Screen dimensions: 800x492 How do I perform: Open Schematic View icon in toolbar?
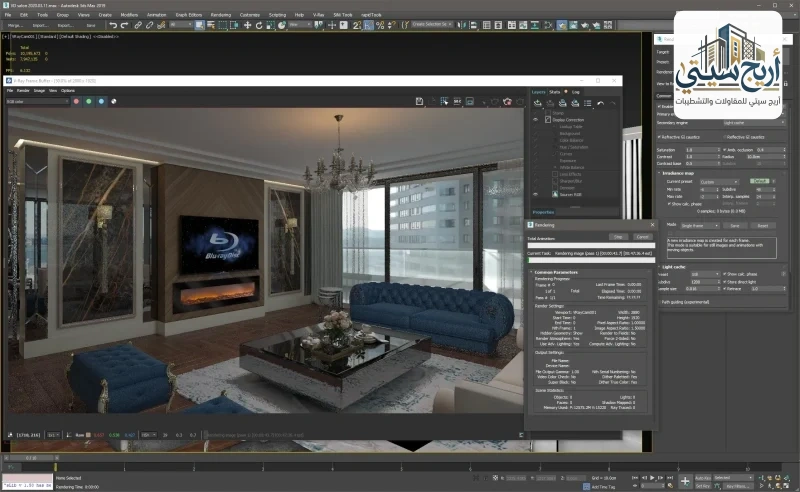534,25
